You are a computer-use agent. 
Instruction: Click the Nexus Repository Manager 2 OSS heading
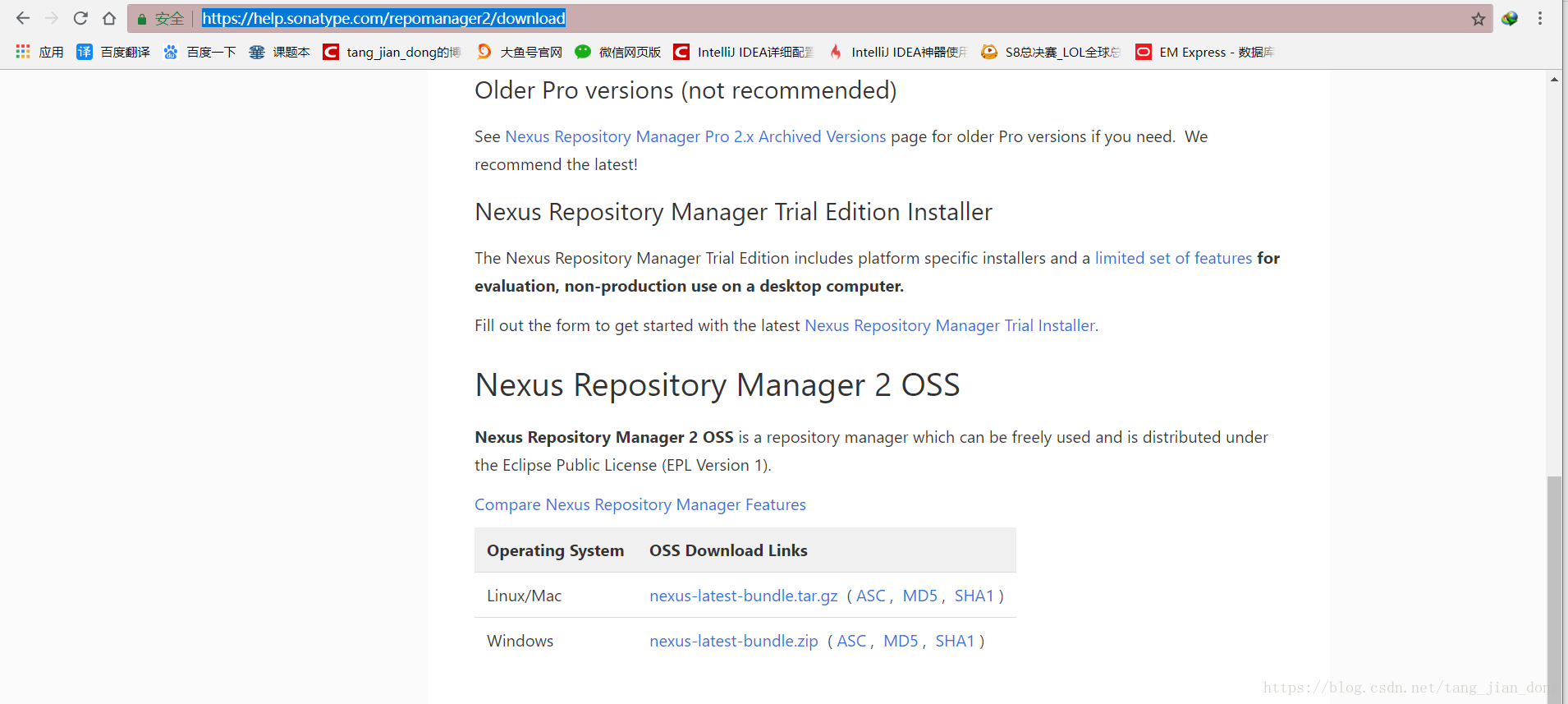point(718,385)
